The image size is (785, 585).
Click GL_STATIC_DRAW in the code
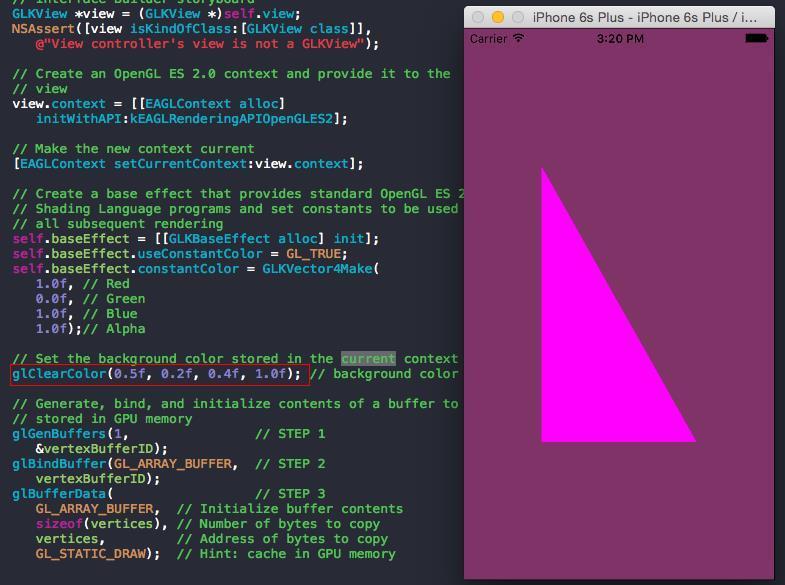(95, 554)
